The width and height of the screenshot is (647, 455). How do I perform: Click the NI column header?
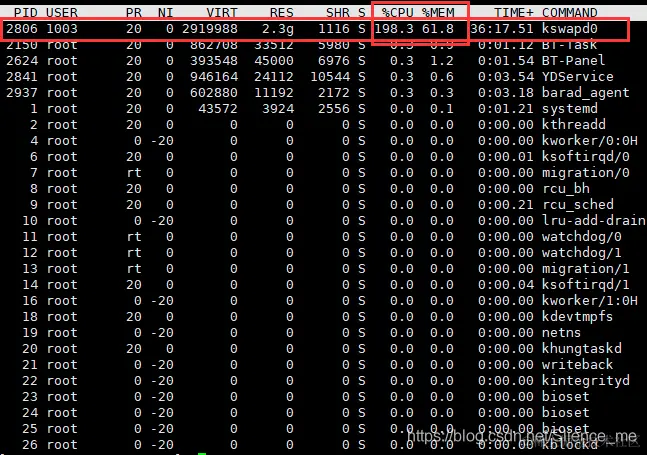click(x=165, y=12)
